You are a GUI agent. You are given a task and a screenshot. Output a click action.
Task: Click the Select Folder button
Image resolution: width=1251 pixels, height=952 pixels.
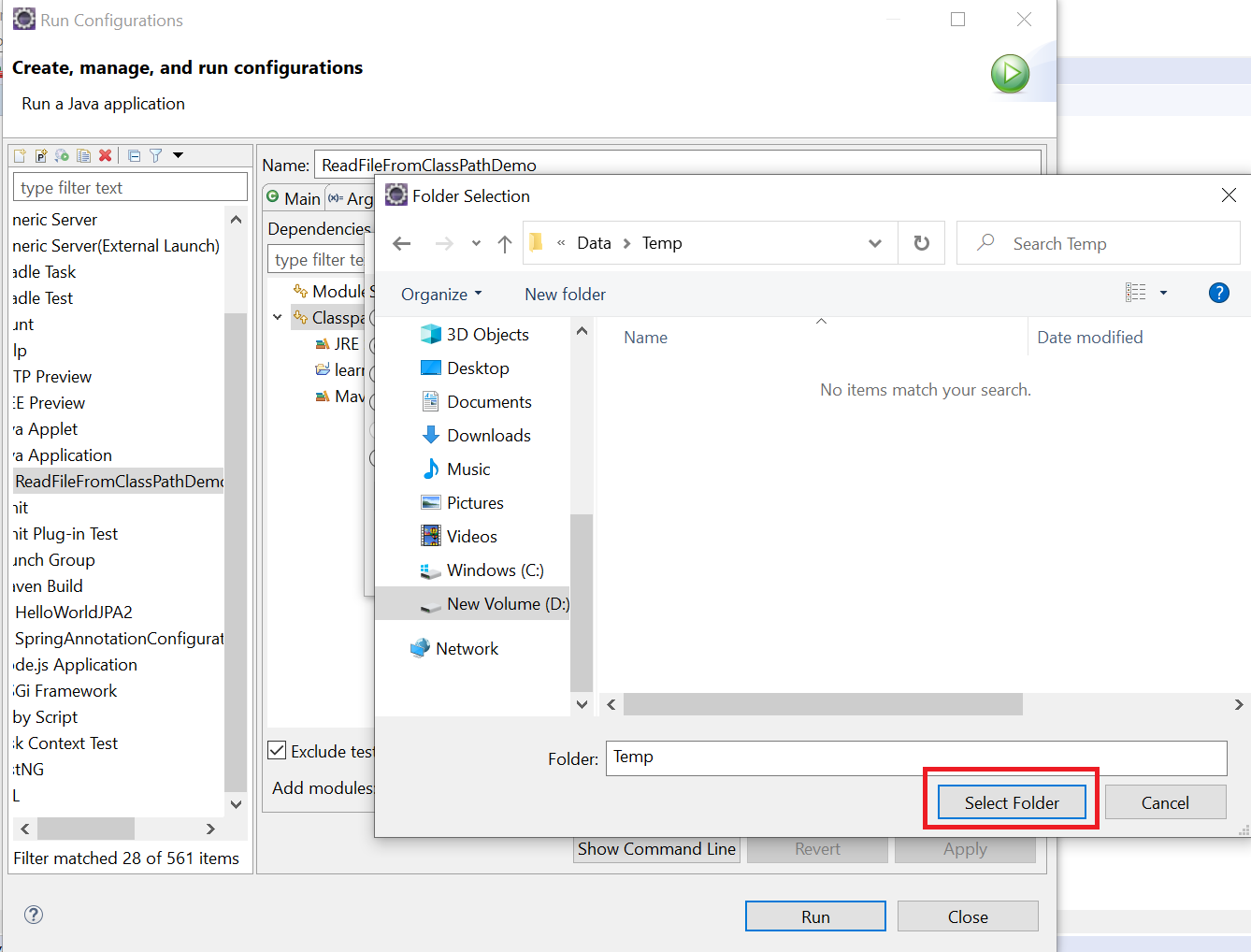tap(1011, 802)
